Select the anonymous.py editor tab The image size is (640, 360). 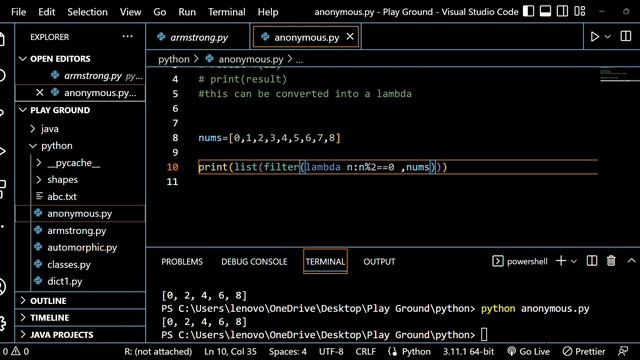(306, 37)
